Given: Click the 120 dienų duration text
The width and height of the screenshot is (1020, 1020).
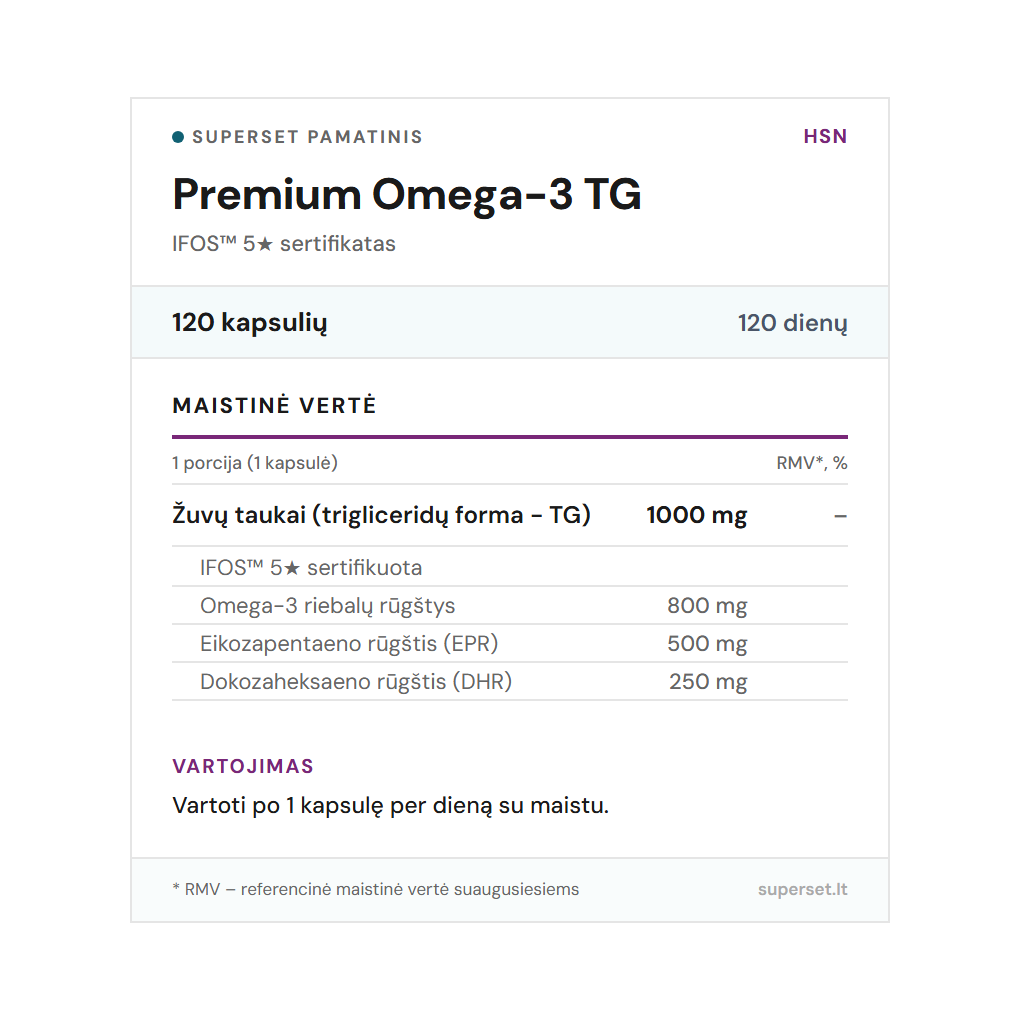Looking at the screenshot, I should [x=792, y=323].
